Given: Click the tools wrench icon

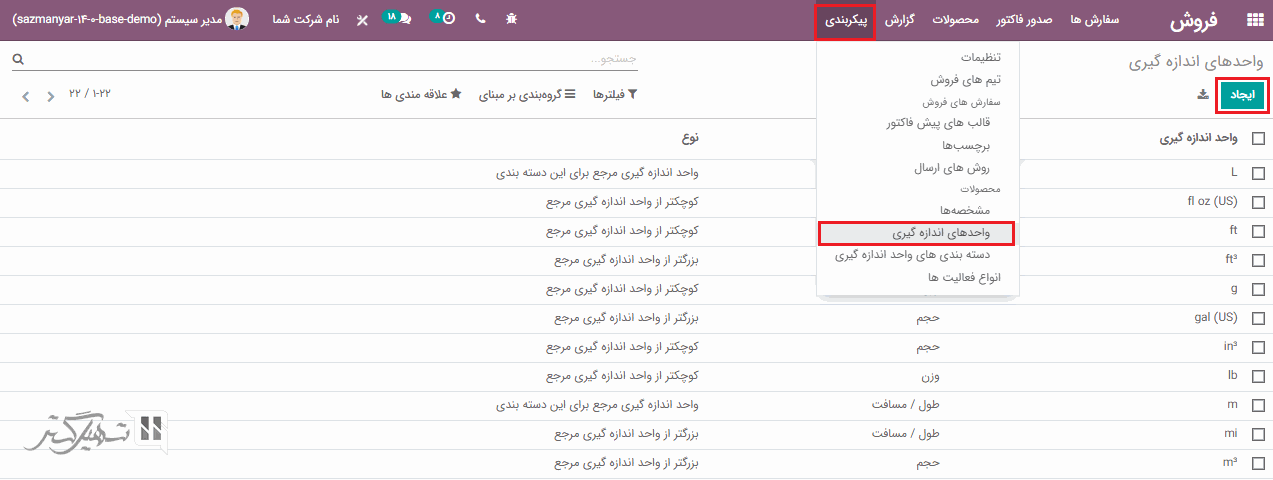Looking at the screenshot, I should click(x=361, y=19).
